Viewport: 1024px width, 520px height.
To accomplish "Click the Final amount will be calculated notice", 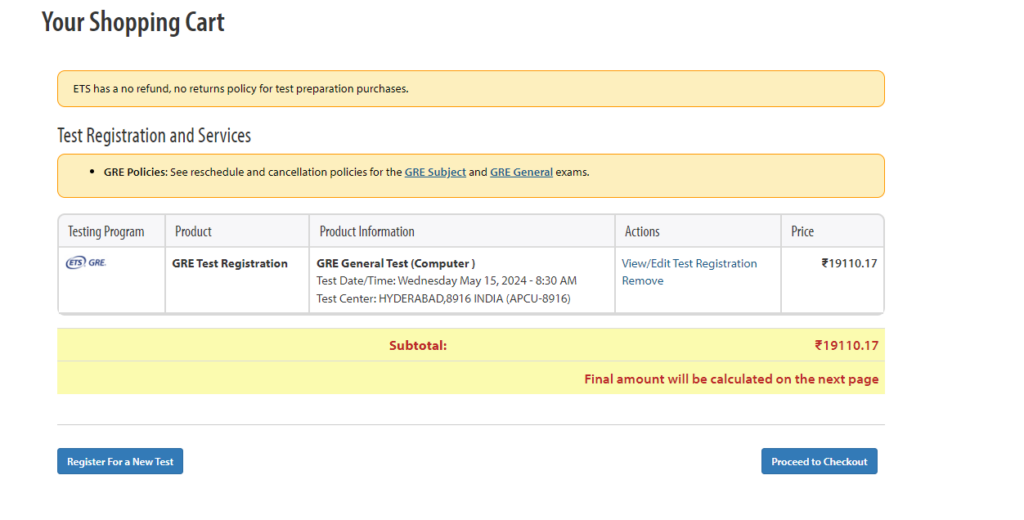I will click(731, 379).
